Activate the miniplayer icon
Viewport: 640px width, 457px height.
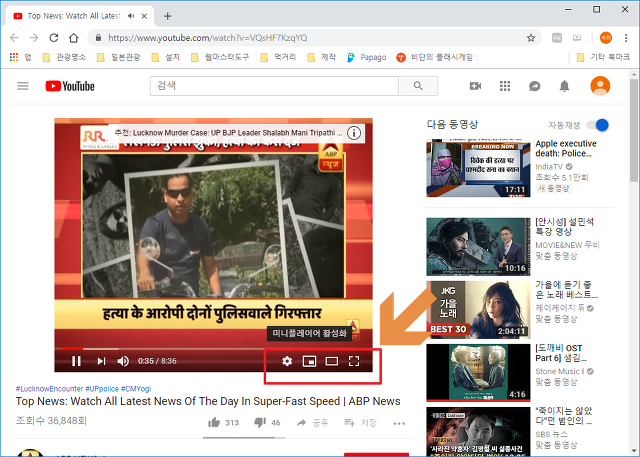(x=309, y=361)
